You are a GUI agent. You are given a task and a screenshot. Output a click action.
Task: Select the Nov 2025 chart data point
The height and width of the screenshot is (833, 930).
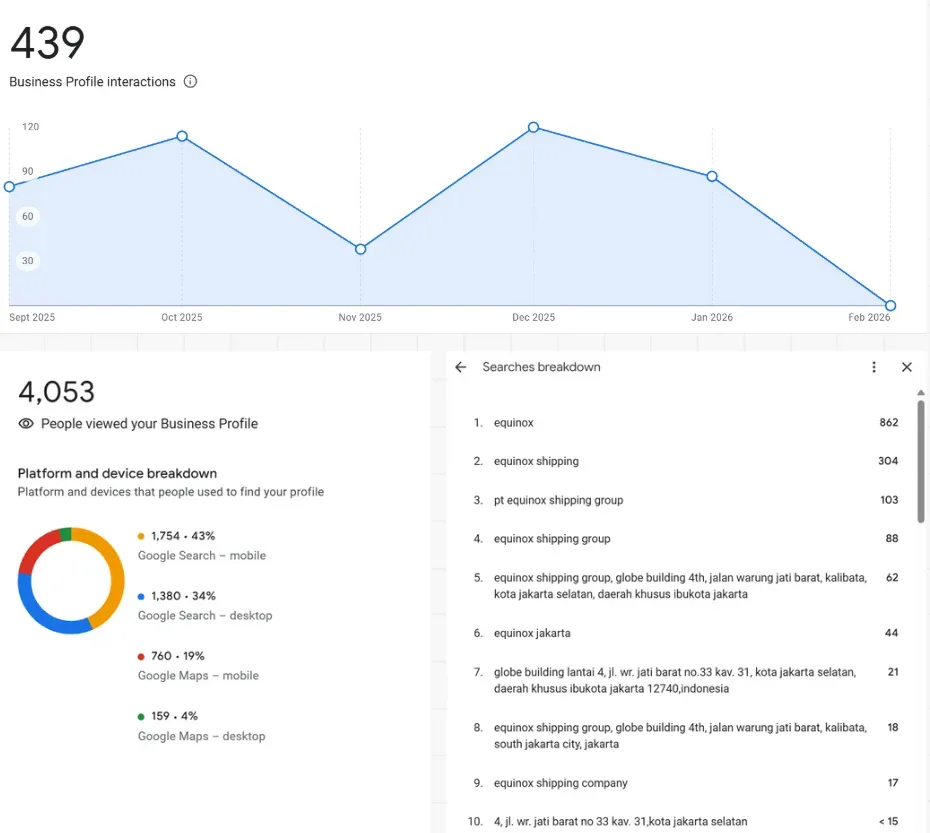pyautogui.click(x=361, y=249)
